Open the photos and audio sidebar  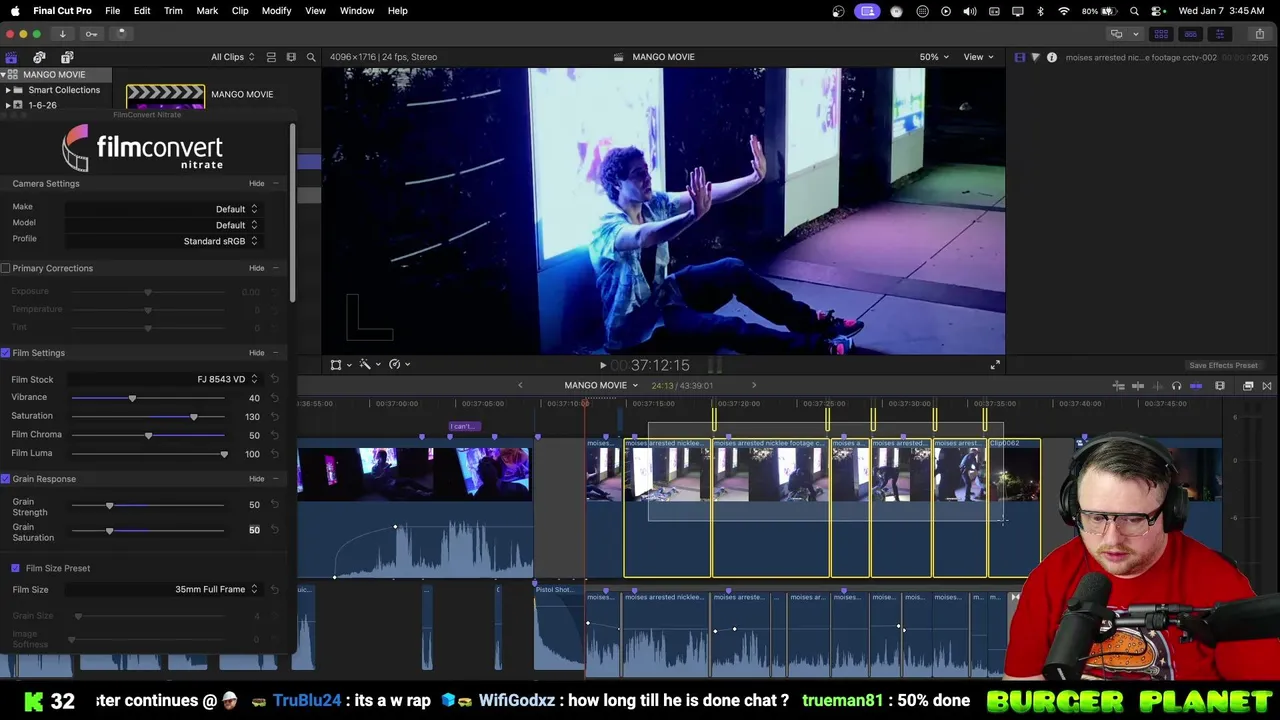pos(39,57)
